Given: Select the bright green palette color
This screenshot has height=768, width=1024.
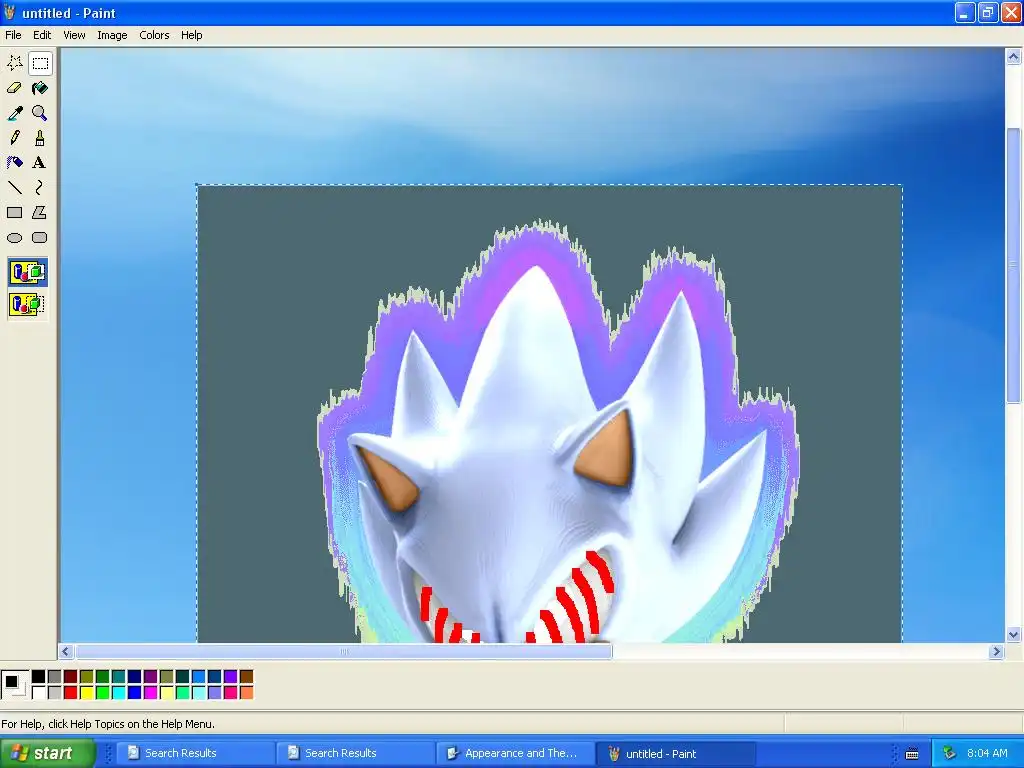Looking at the screenshot, I should (103, 692).
